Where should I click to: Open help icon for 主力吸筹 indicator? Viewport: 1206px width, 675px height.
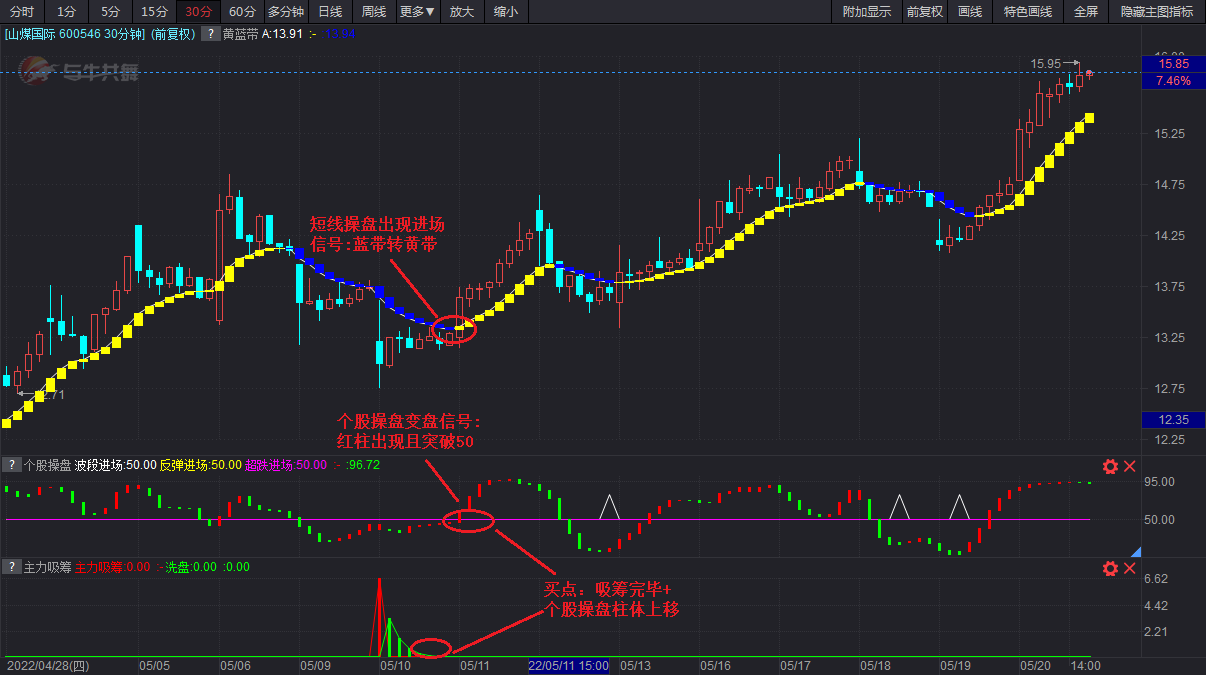(x=11, y=567)
